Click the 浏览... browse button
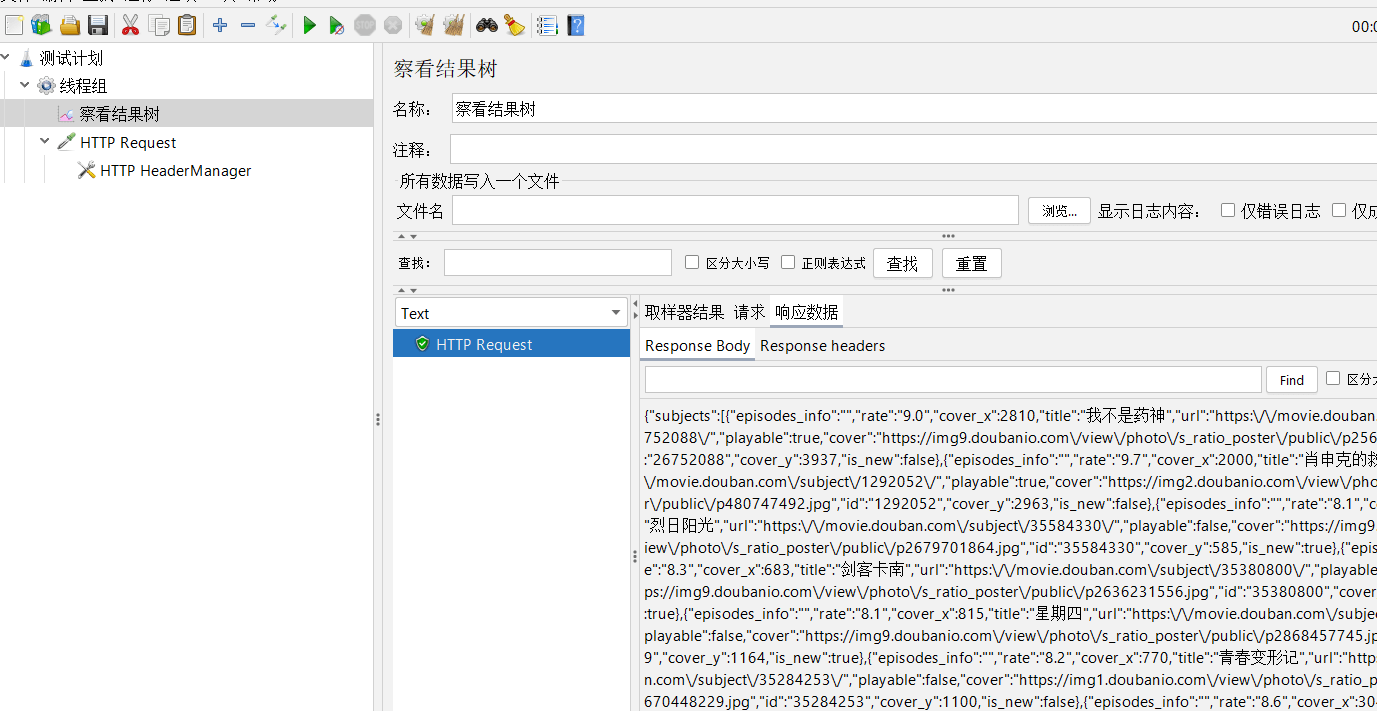The image size is (1377, 711). pyautogui.click(x=1059, y=210)
